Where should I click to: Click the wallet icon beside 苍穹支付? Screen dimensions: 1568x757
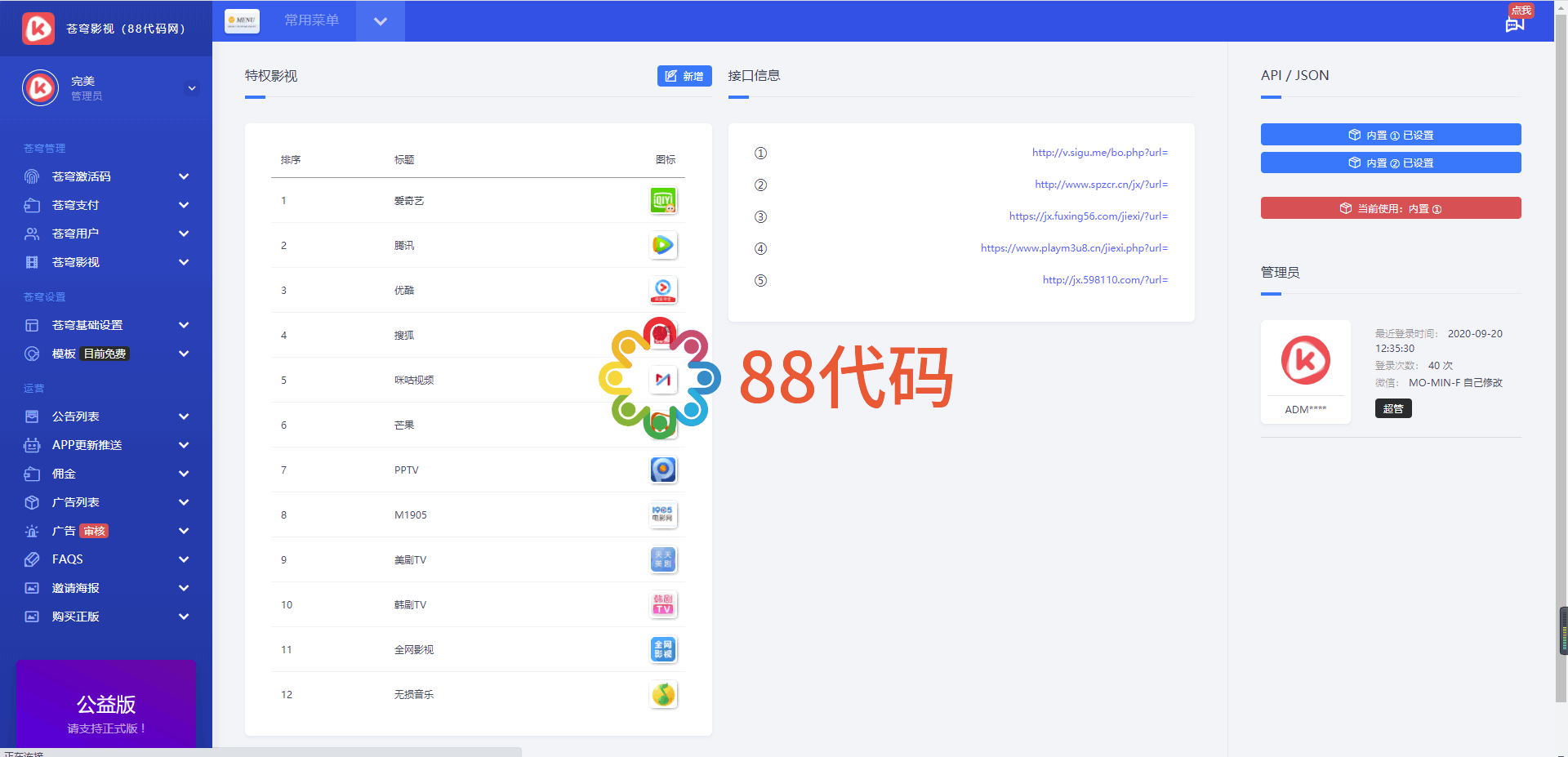[32, 205]
